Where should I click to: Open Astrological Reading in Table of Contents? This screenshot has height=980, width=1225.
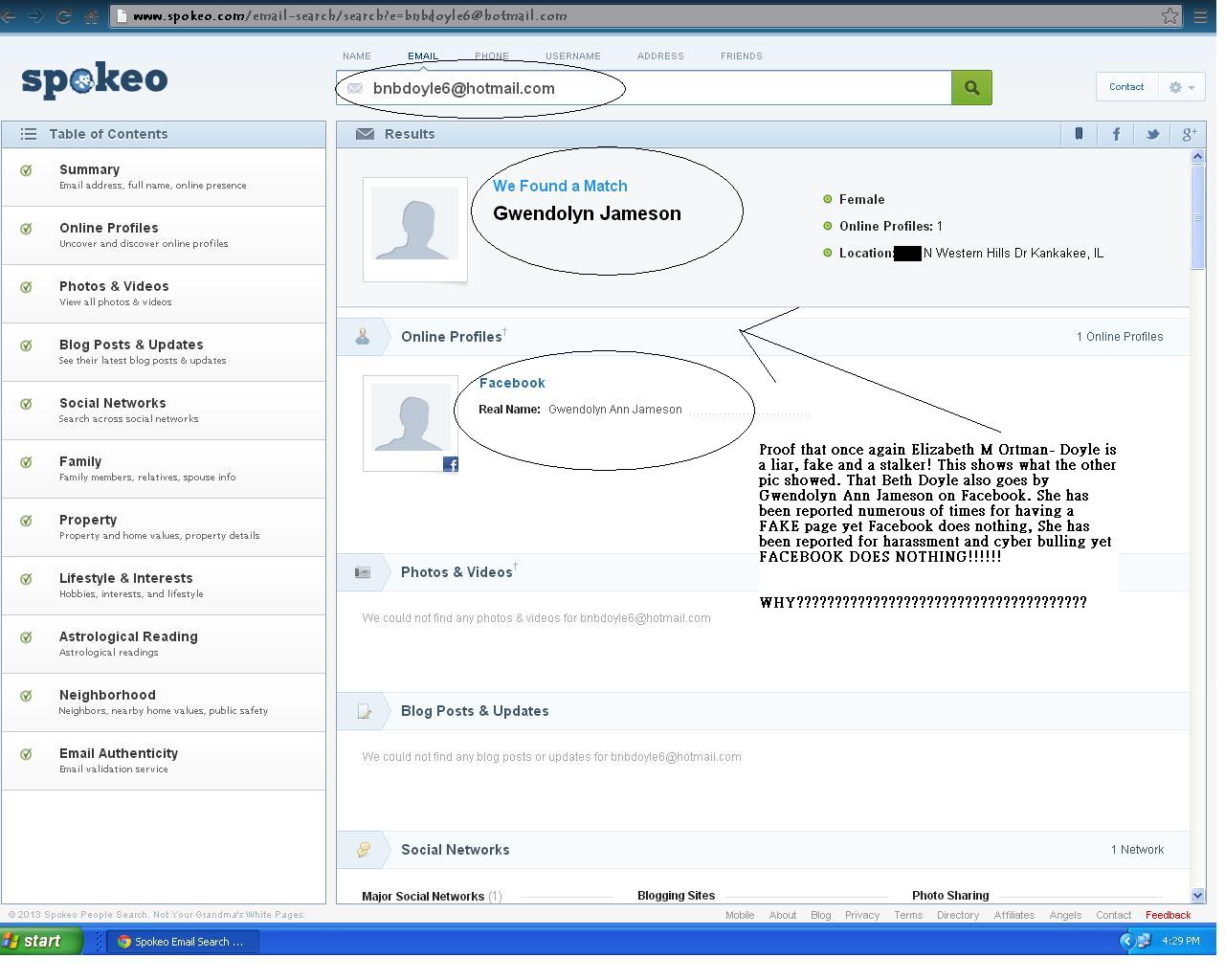164,644
